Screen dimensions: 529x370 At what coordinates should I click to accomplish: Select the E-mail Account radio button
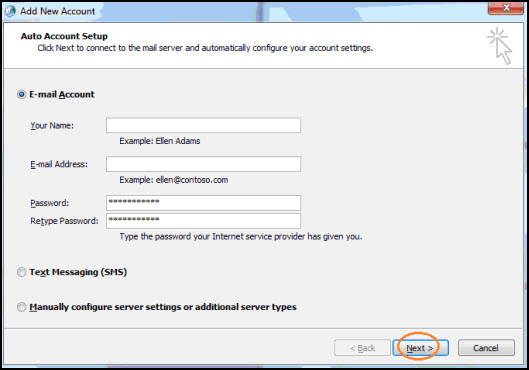22,94
